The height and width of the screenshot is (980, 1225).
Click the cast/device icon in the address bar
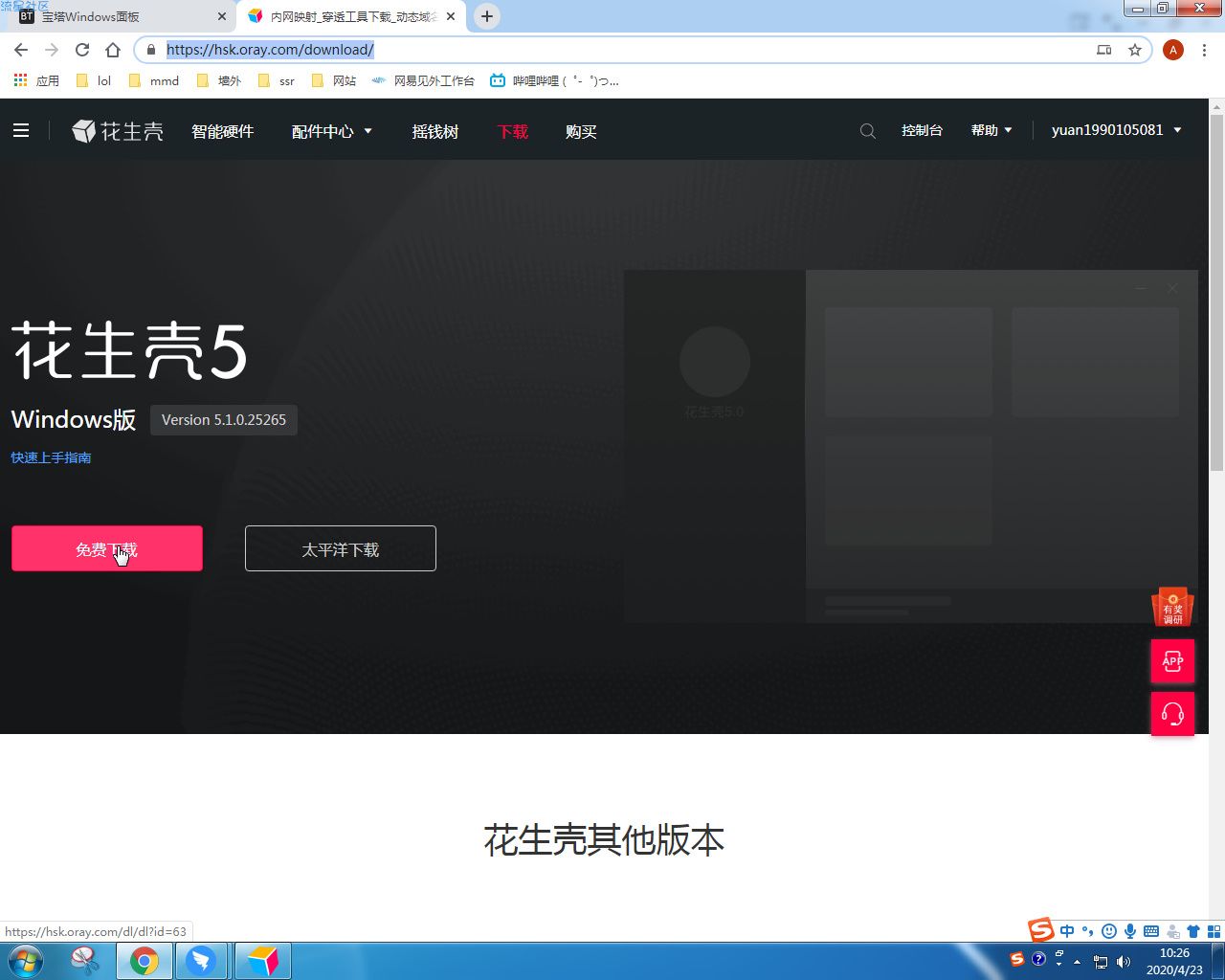click(1104, 50)
